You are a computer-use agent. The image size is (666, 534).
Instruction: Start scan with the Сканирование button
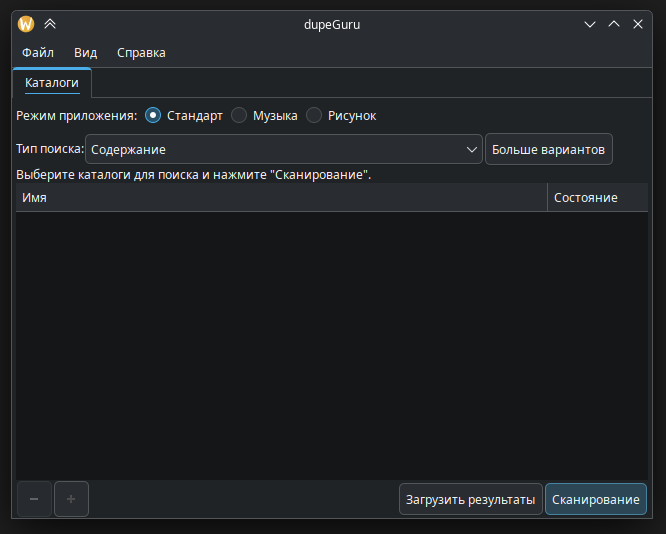pos(596,499)
